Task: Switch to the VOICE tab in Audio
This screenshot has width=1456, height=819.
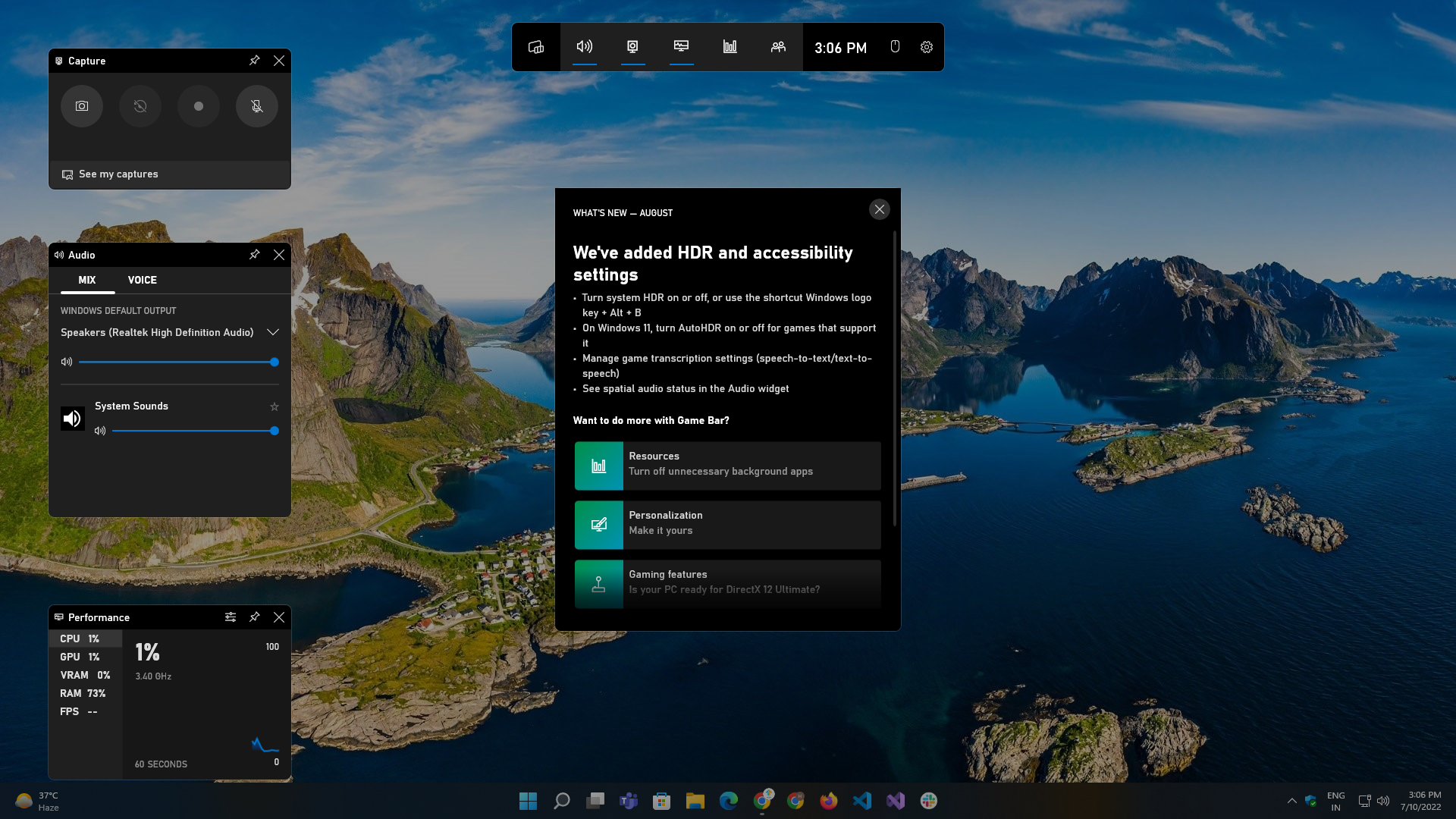Action: pos(142,279)
